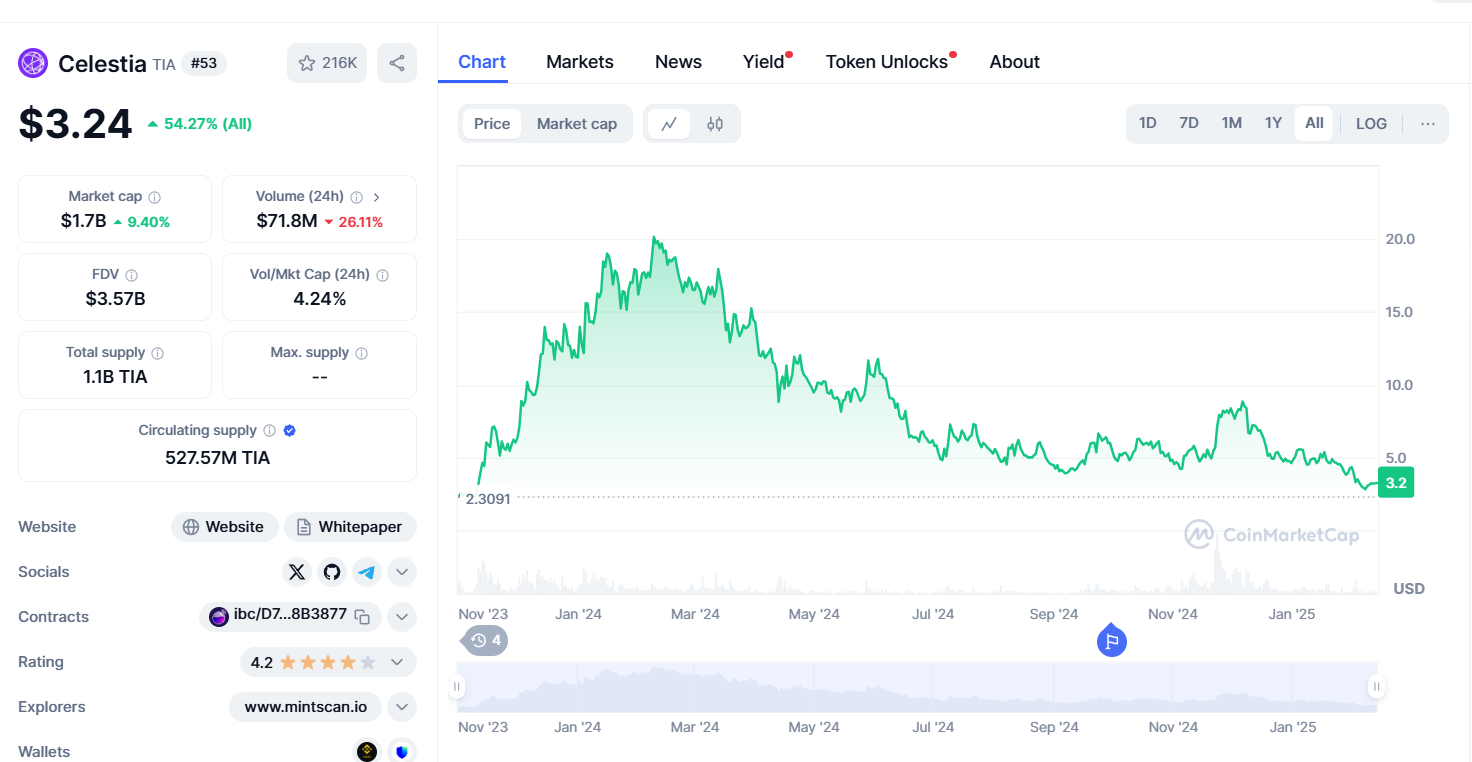Click the Max. supply info icon
This screenshot has width=1472, height=762.
[362, 353]
